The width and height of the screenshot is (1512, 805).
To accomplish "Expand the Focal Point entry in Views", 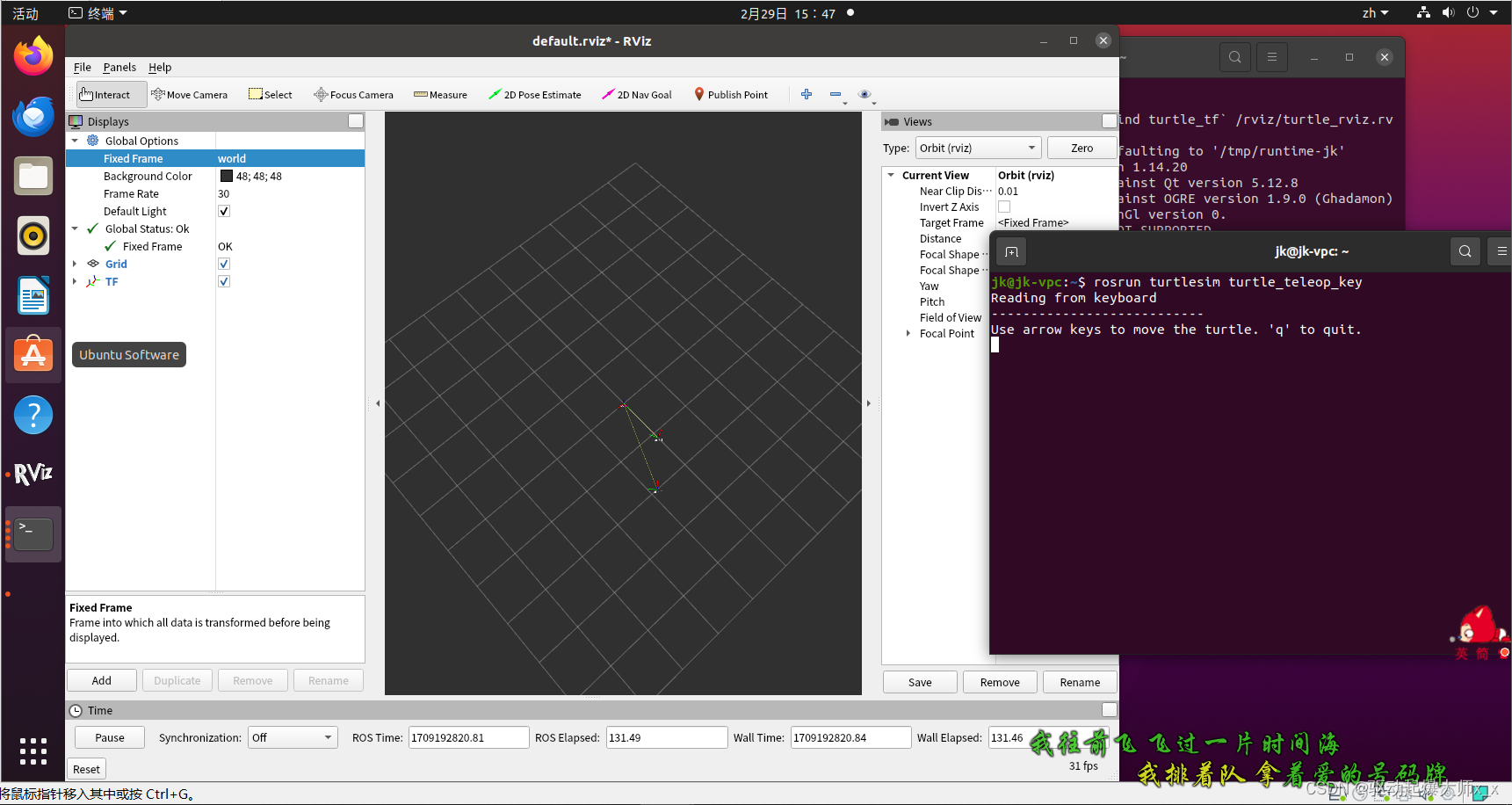I will pyautogui.click(x=908, y=333).
